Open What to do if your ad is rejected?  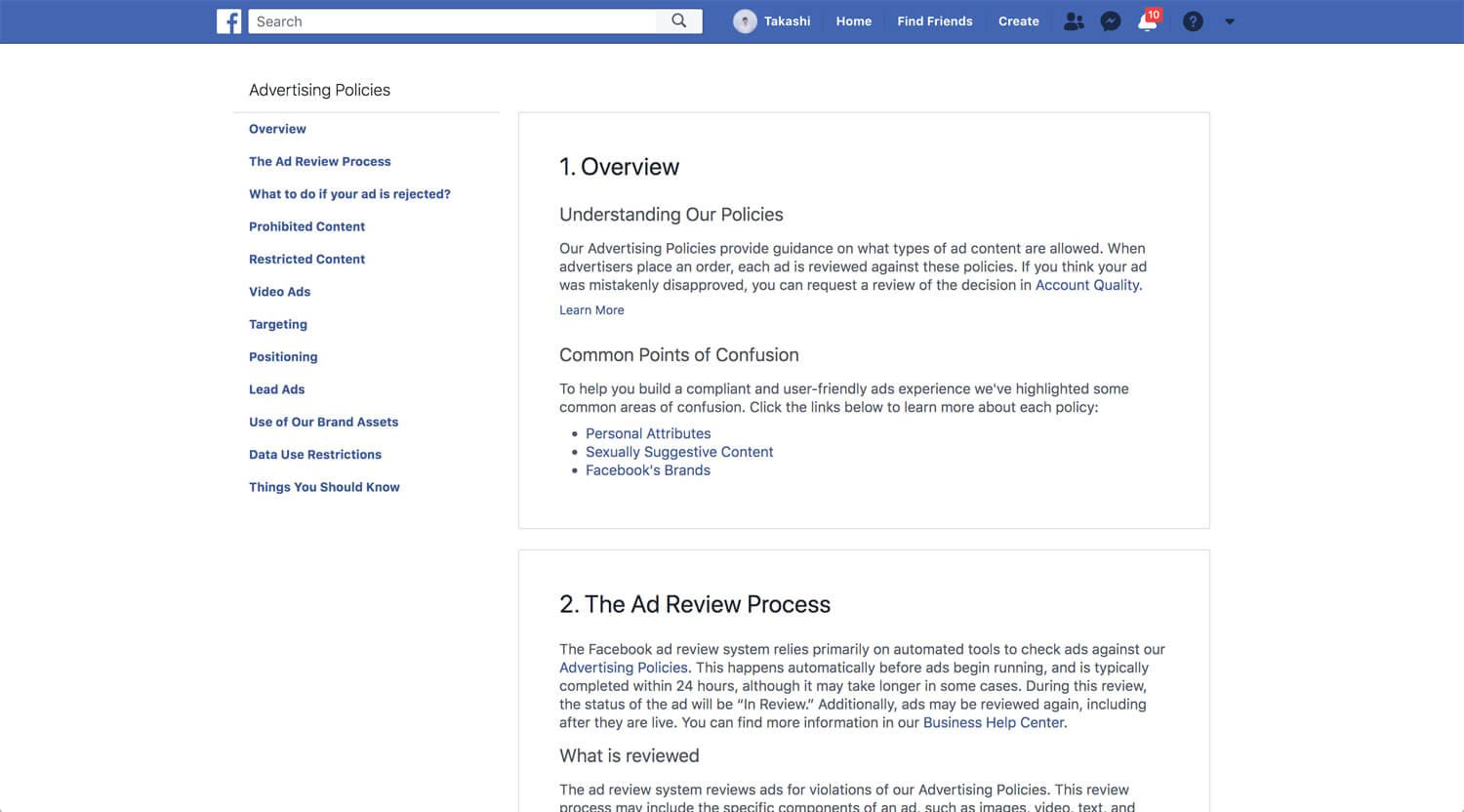click(349, 194)
